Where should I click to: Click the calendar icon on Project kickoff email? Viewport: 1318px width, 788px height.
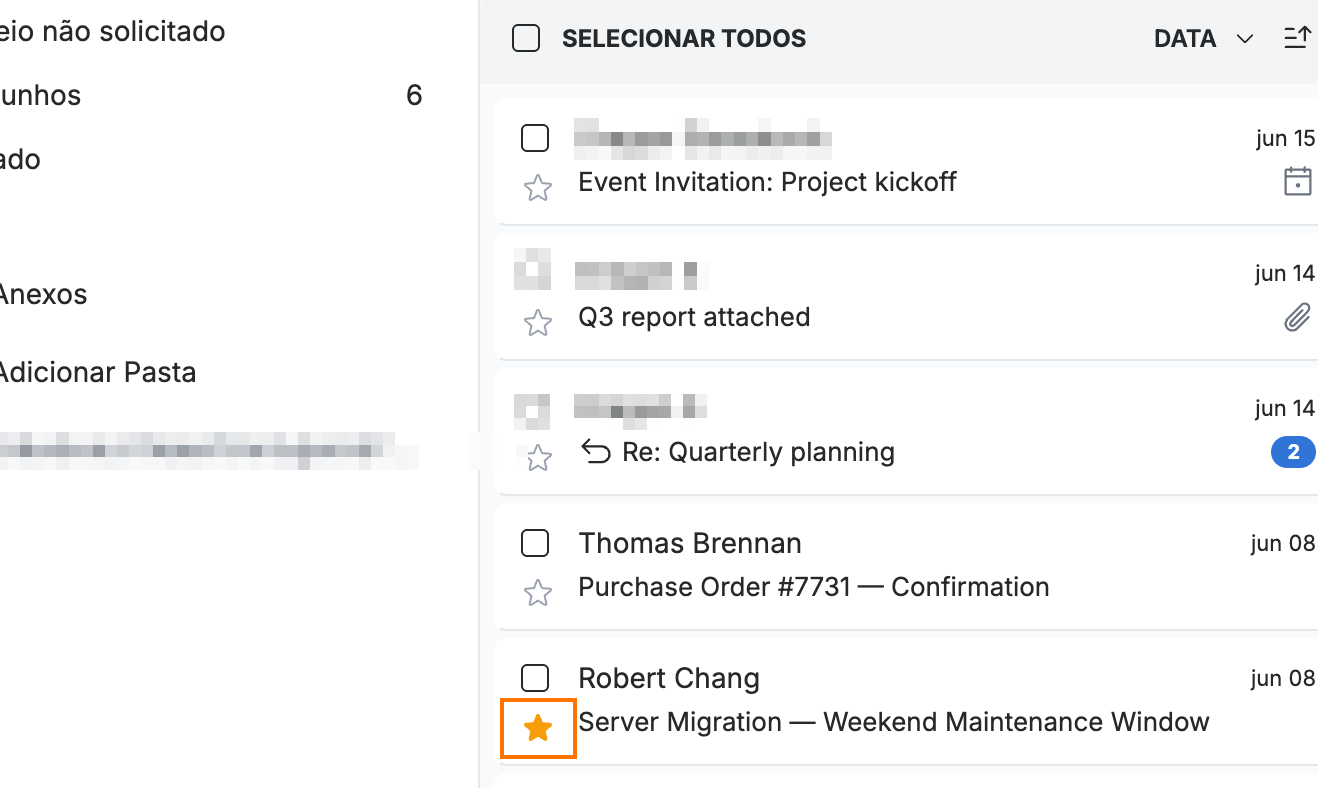1297,182
